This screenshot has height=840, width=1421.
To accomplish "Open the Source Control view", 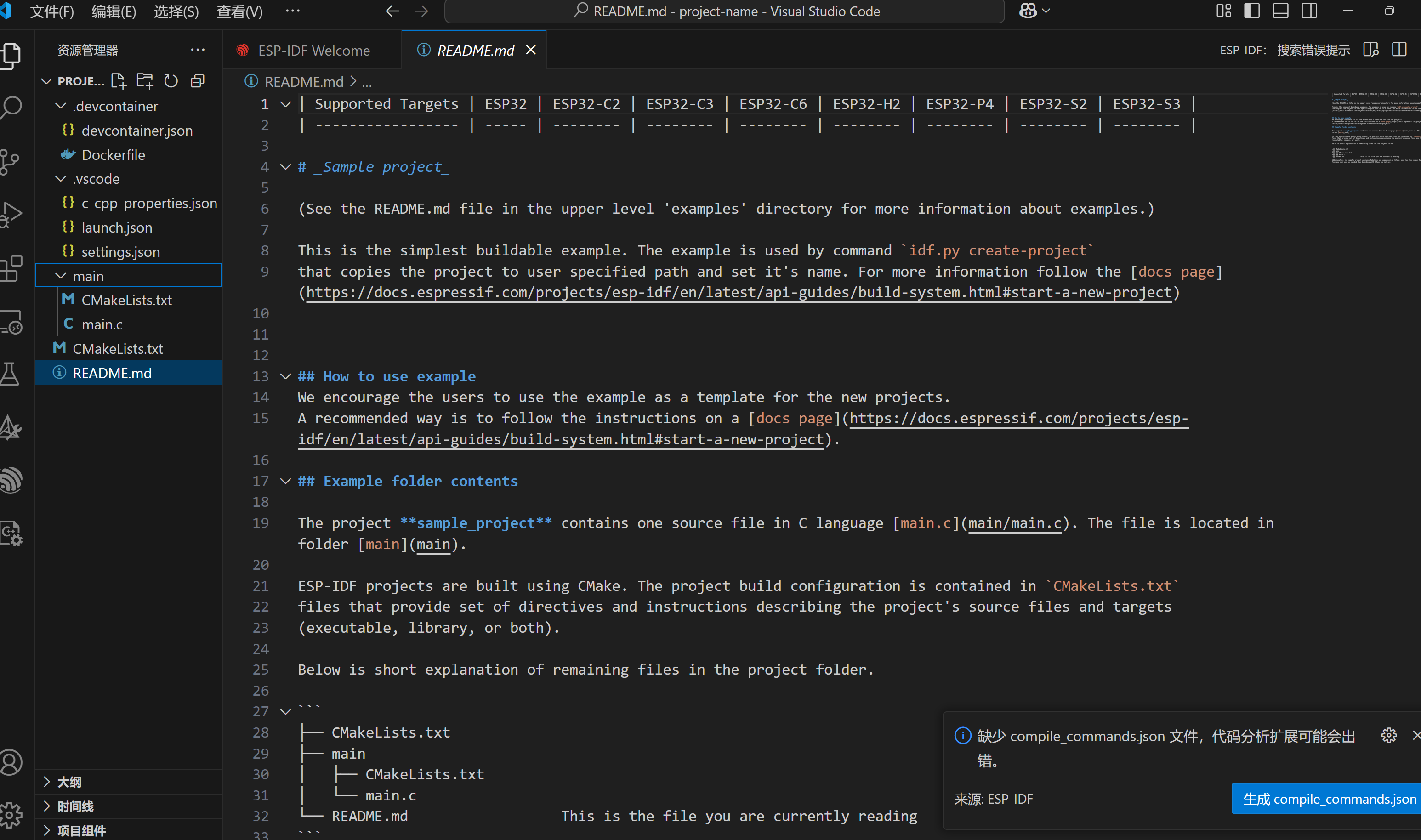I will pyautogui.click(x=10, y=161).
